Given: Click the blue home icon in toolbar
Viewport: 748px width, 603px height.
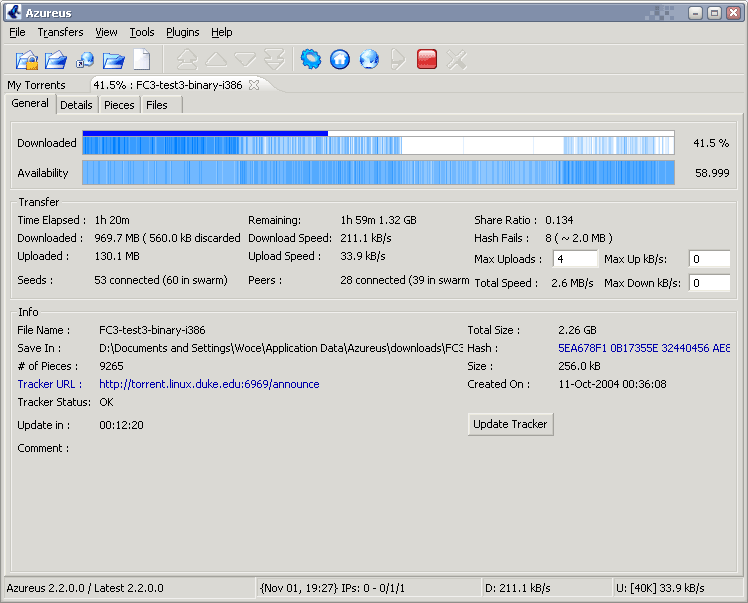Looking at the screenshot, I should pos(340,60).
